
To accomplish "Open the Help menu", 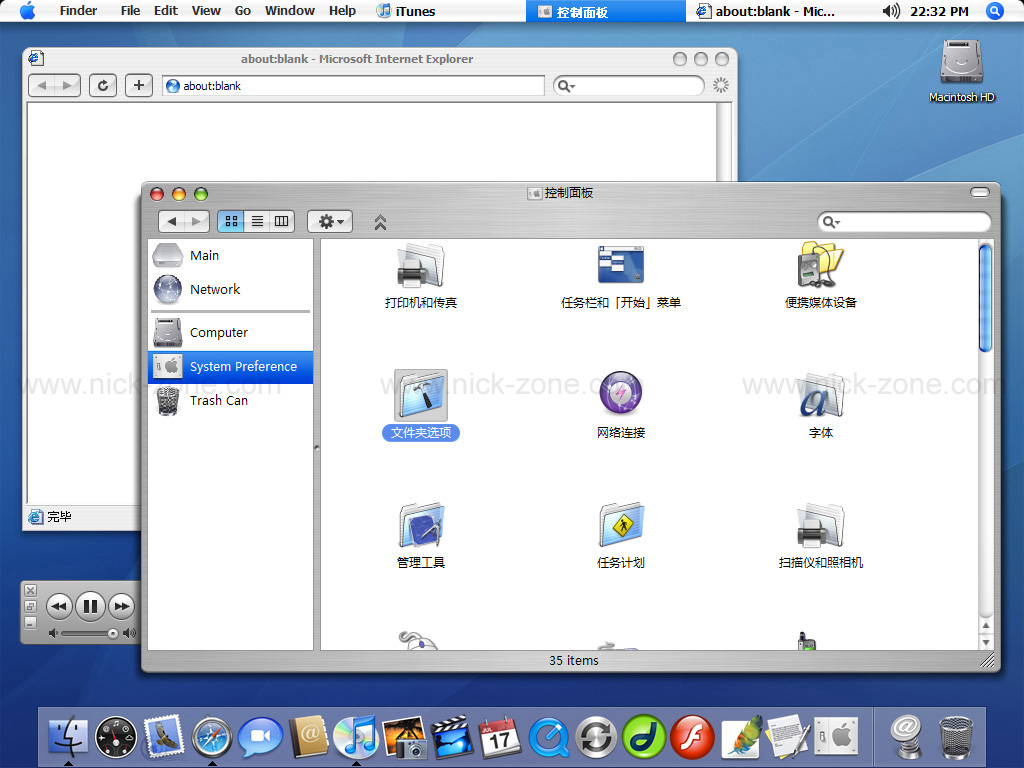I will point(342,11).
